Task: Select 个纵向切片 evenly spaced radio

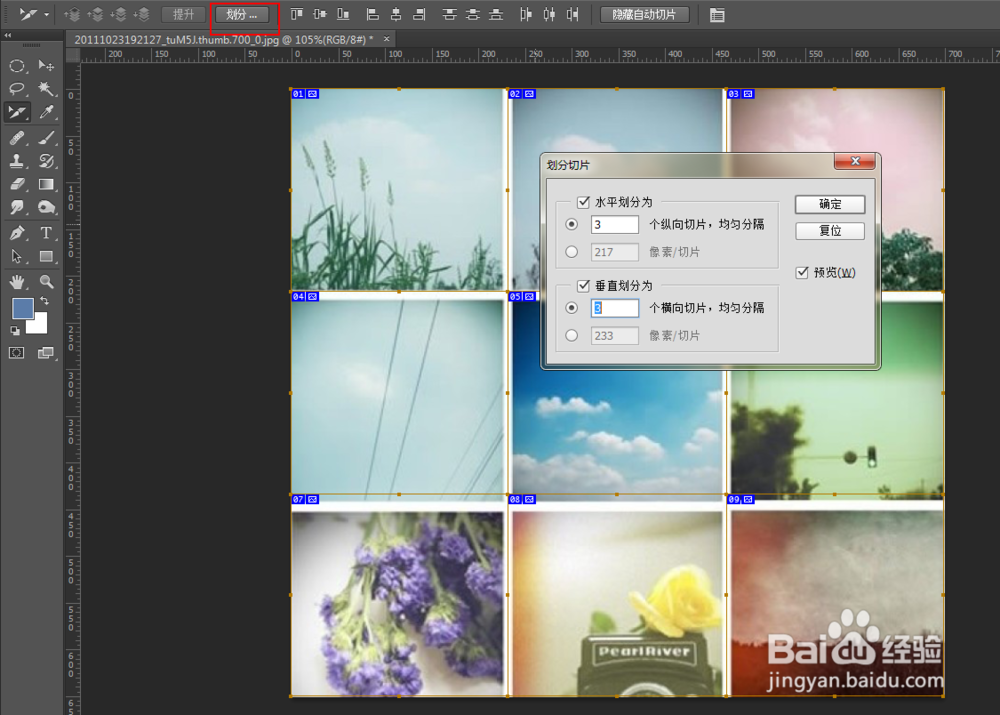Action: [x=571, y=224]
